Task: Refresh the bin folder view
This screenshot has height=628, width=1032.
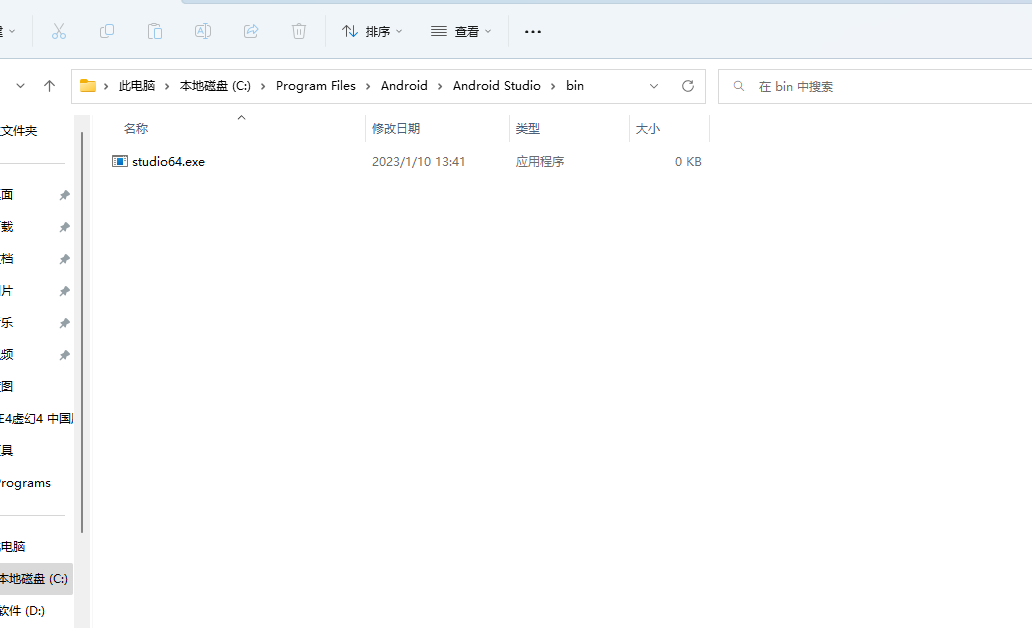Action: tap(688, 86)
